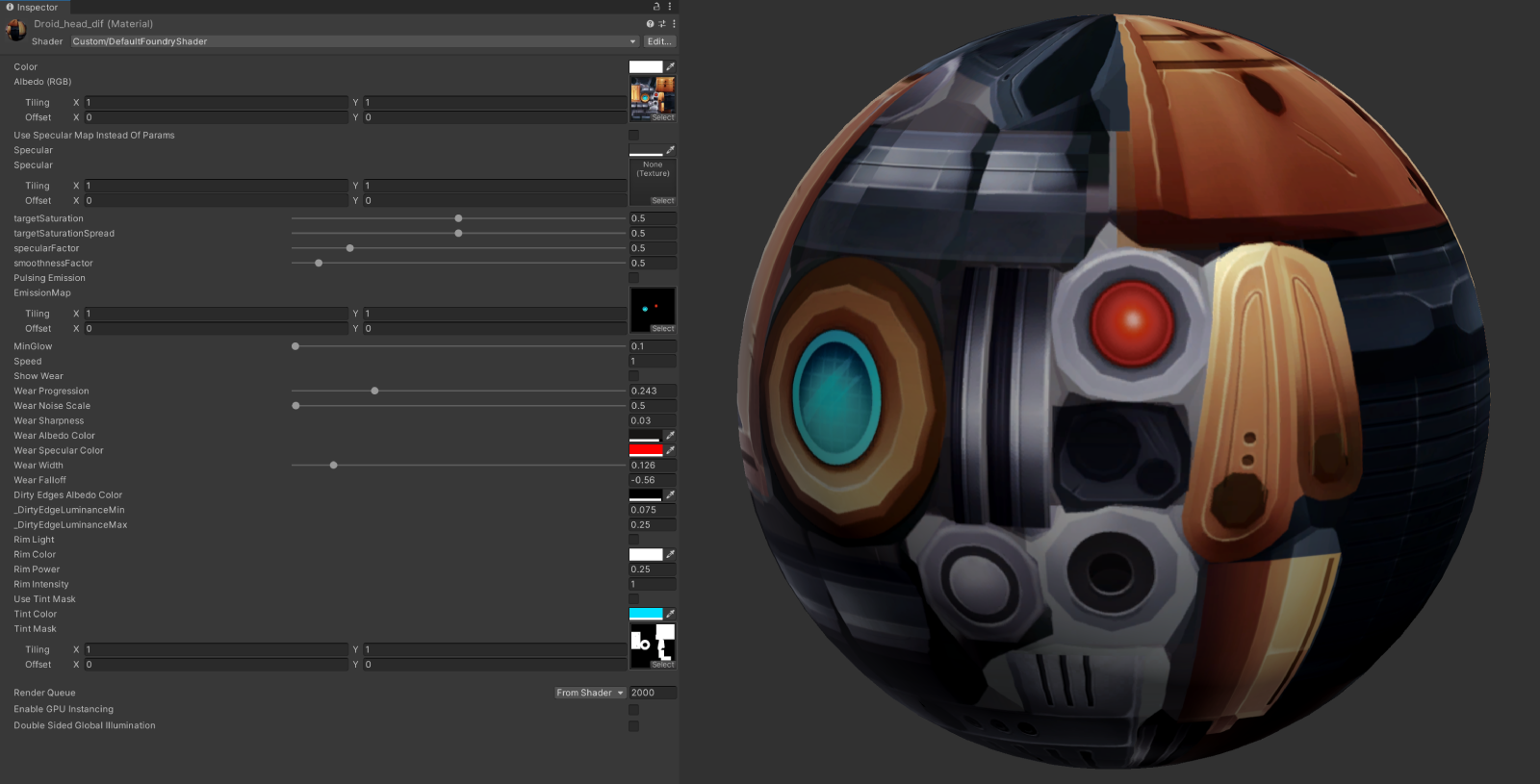This screenshot has width=1540, height=784.
Task: Open the material help reference icon
Action: tap(650, 24)
